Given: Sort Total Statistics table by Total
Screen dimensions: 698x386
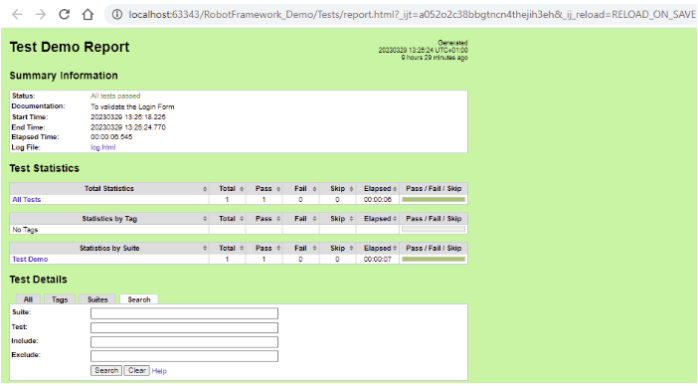Looking at the screenshot, I should (x=227, y=189).
